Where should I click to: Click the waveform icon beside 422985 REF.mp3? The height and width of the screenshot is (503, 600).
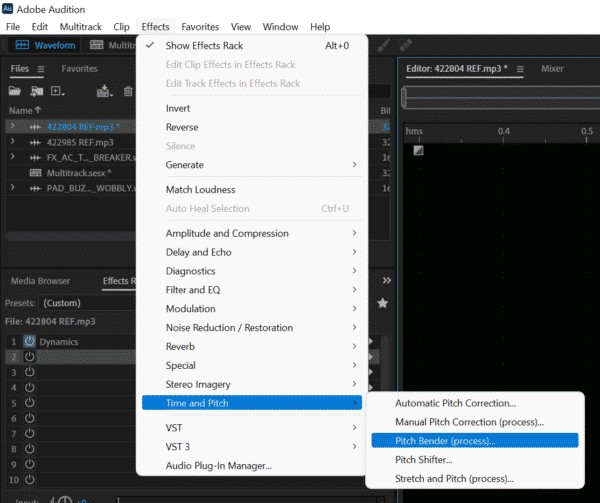(35, 143)
